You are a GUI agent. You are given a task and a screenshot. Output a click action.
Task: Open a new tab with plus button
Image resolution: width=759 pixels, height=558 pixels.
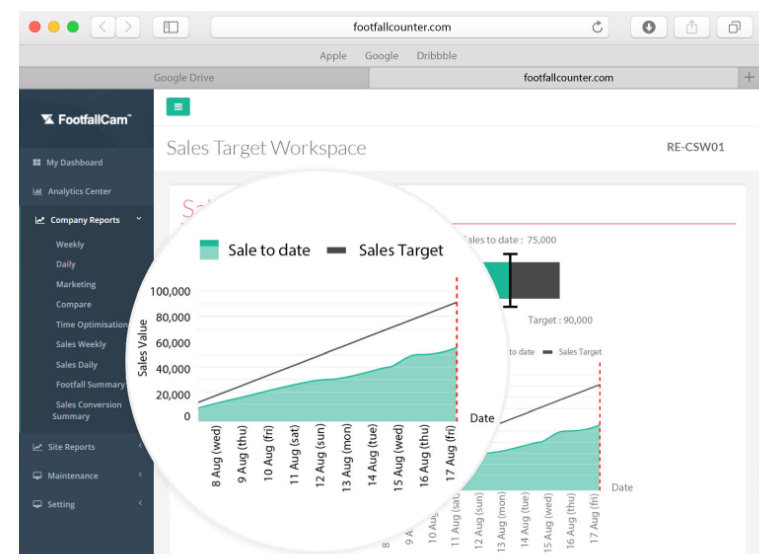click(x=748, y=77)
